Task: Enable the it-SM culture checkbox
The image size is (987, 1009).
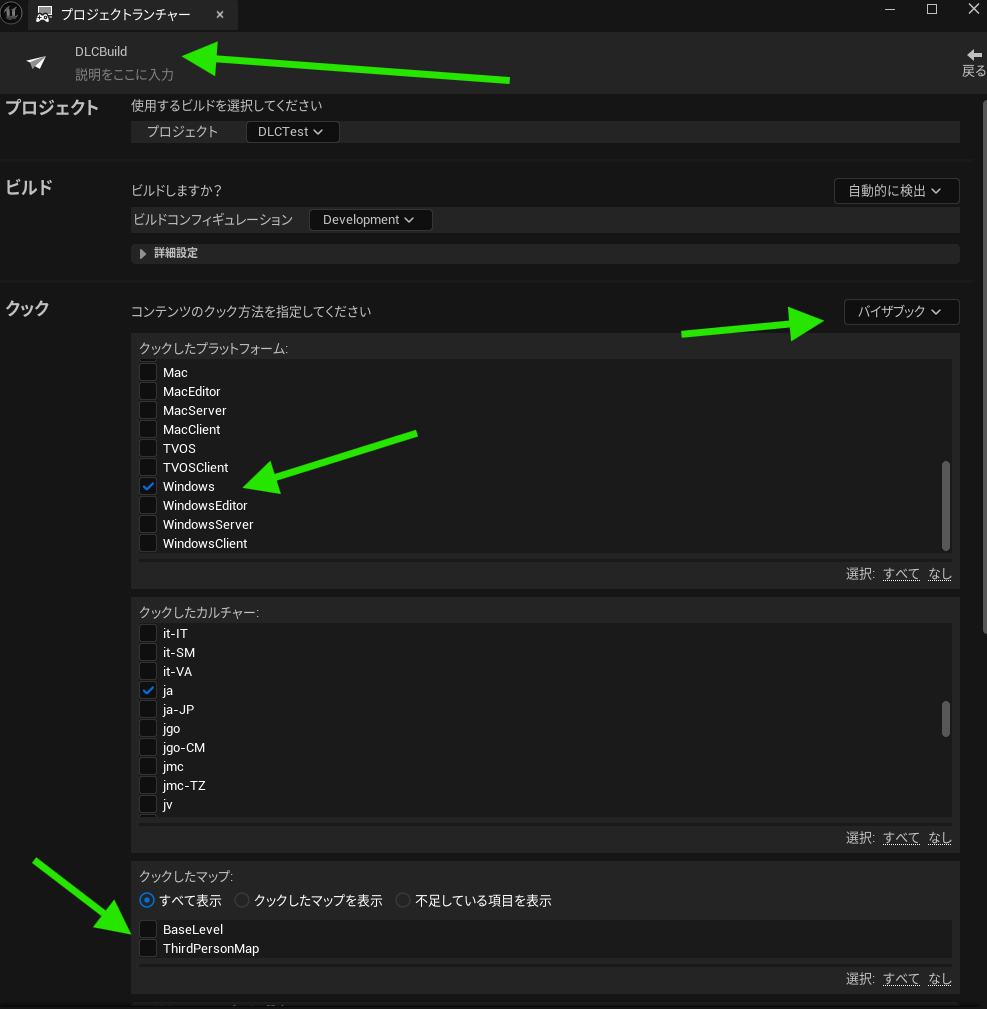Action: (148, 653)
